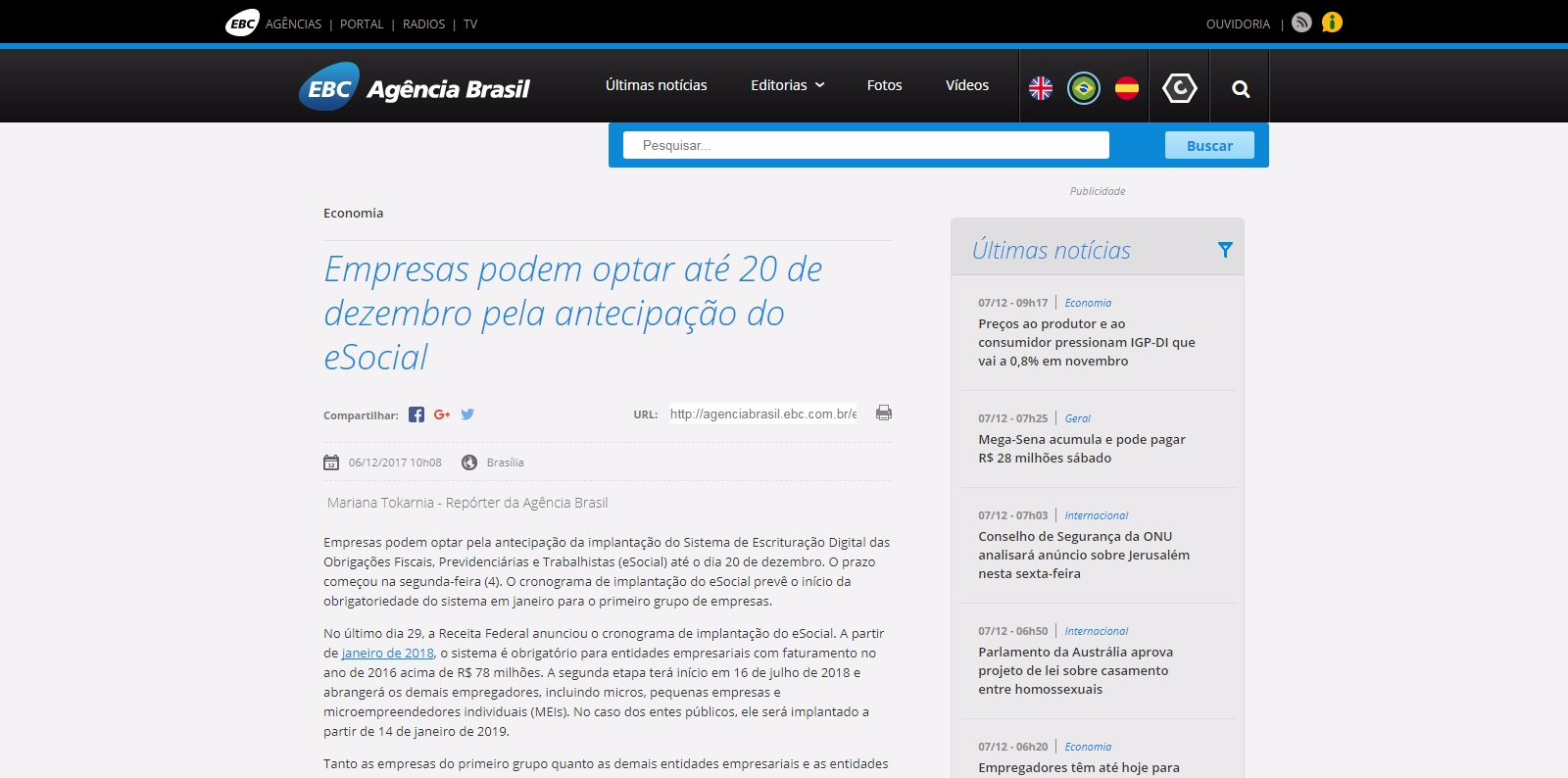Print the article using printer icon
Screen dimensions: 1568x778
tap(884, 413)
